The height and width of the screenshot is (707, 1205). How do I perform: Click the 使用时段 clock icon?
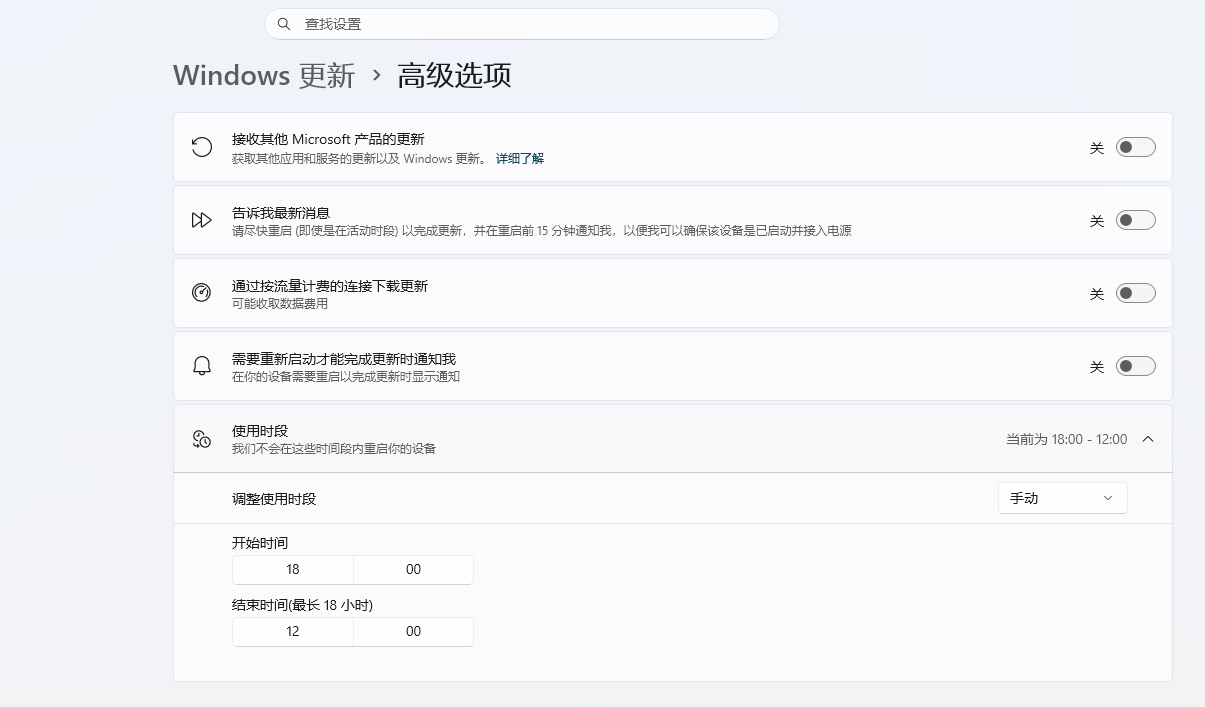202,439
